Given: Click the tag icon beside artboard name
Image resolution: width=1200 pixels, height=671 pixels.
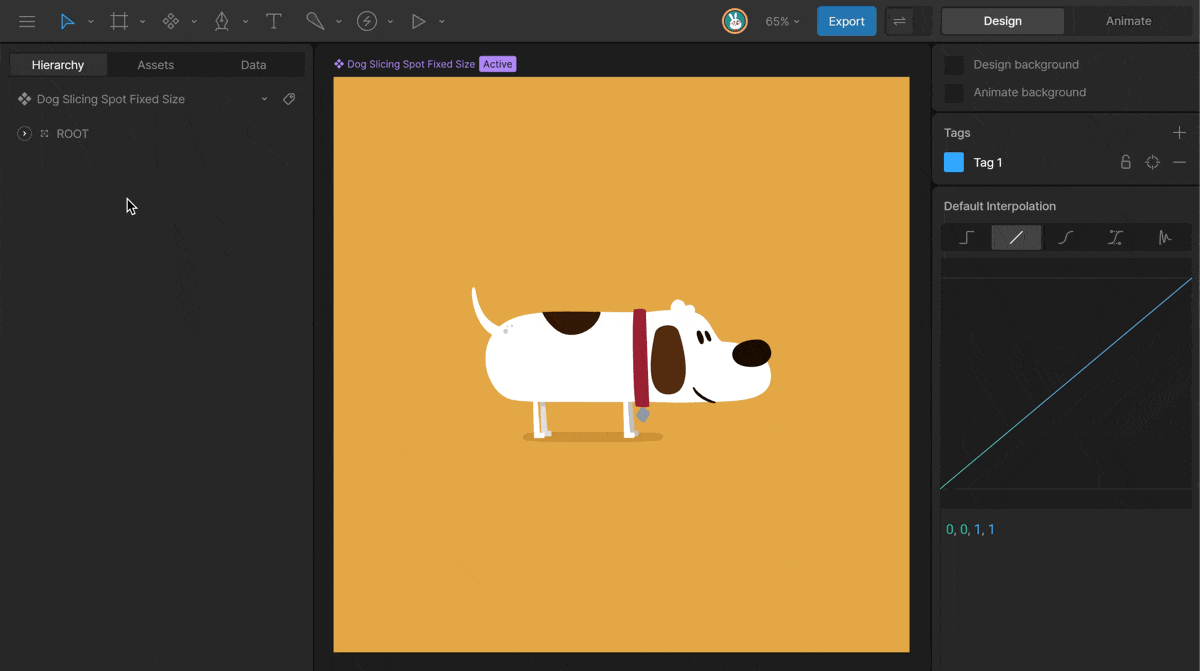Looking at the screenshot, I should [289, 99].
